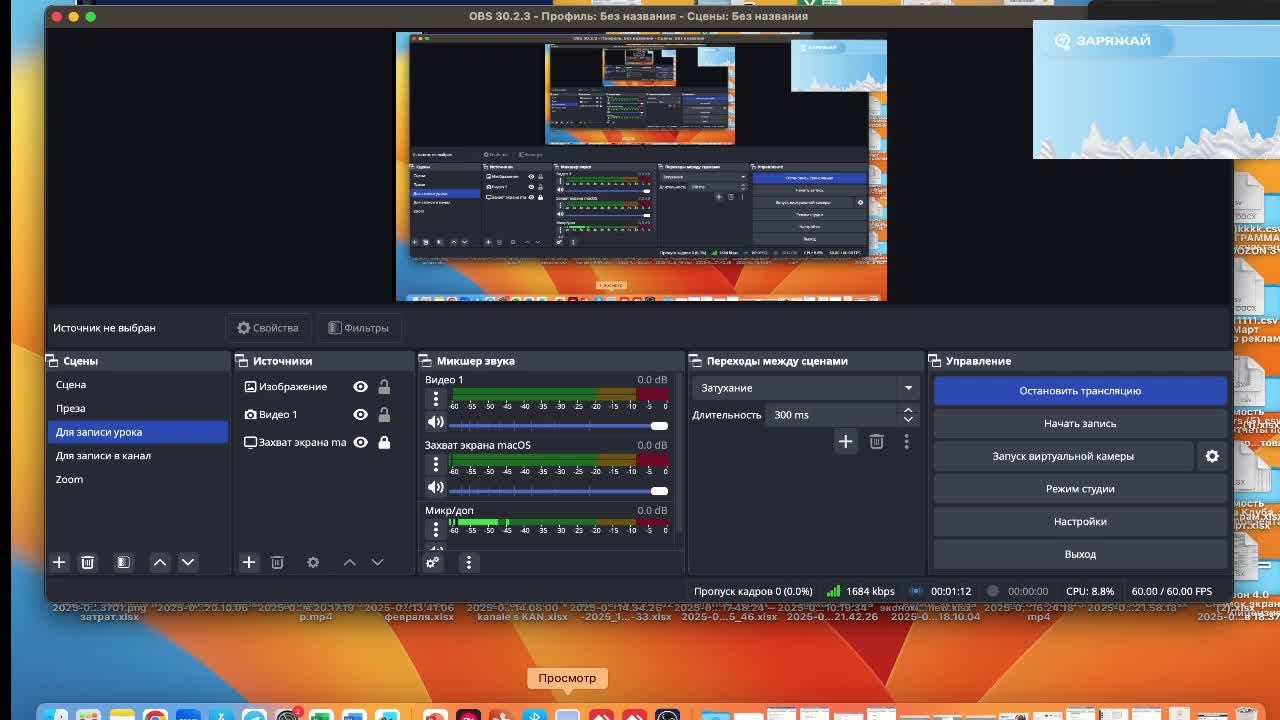Open source Свойства button
Image resolution: width=1280 pixels, height=720 pixels.
point(268,328)
